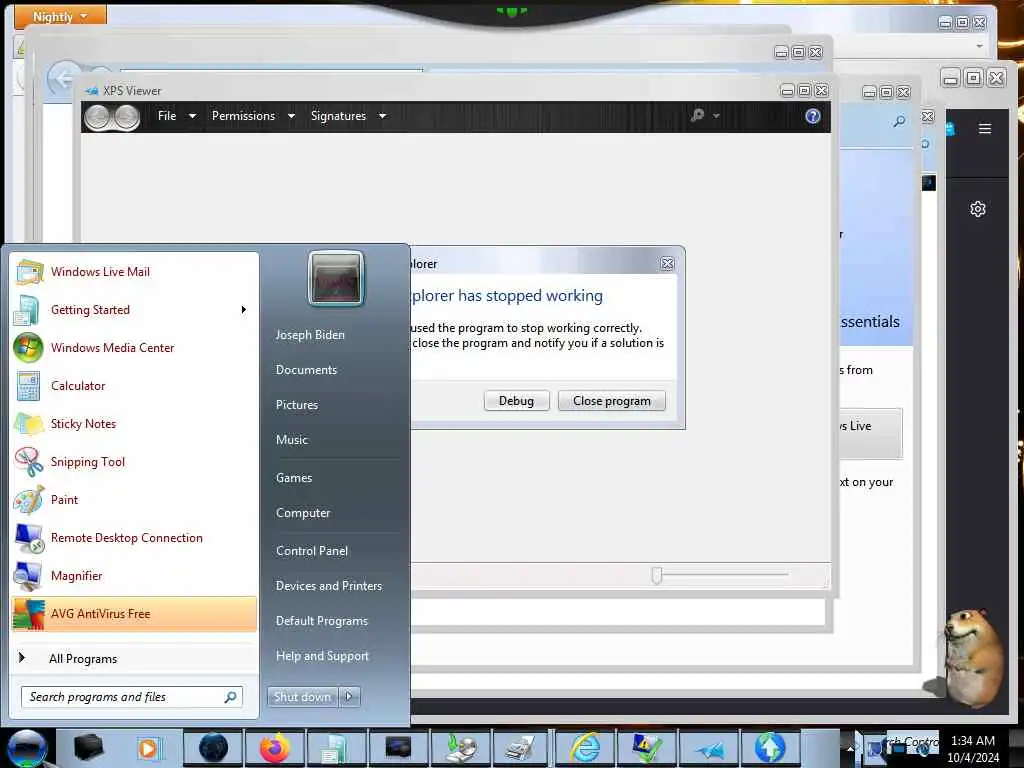
Task: Switch to Firefox in the taskbar
Action: click(275, 747)
